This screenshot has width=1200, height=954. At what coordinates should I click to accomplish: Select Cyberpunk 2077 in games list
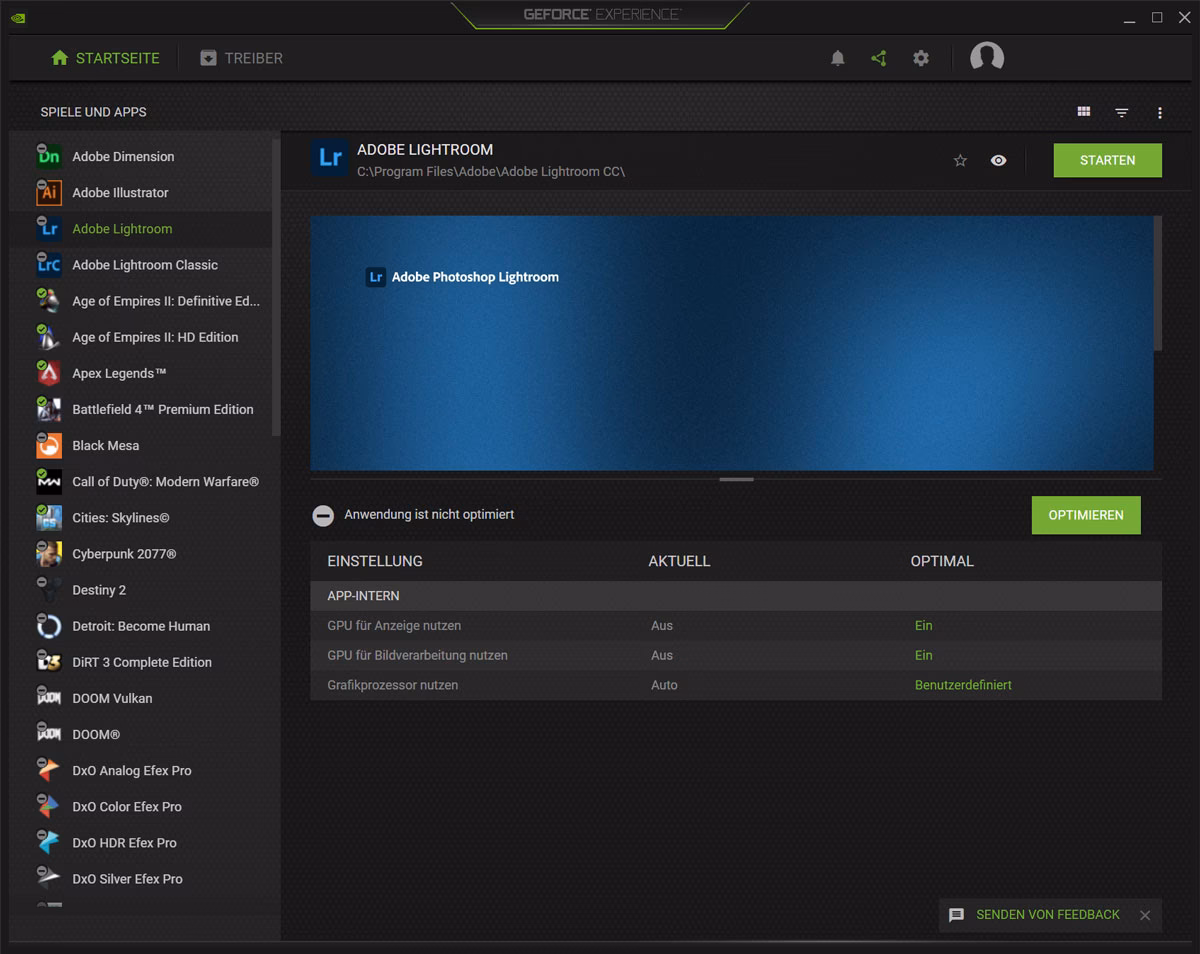(124, 554)
